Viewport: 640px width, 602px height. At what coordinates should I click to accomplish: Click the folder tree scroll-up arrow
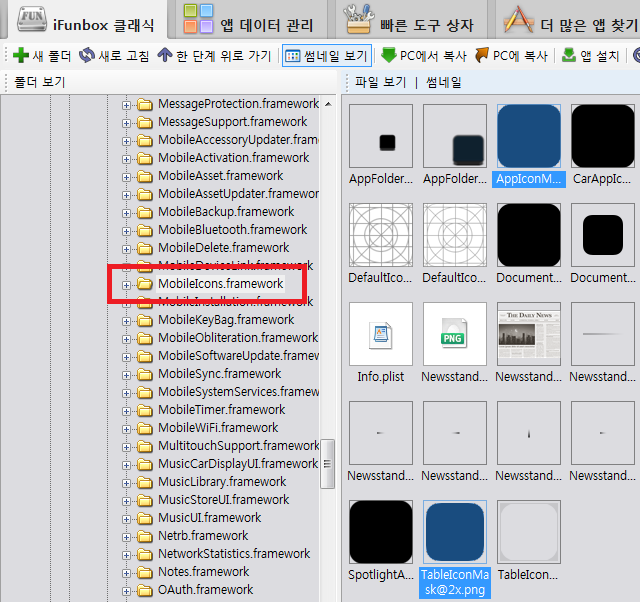[328, 104]
